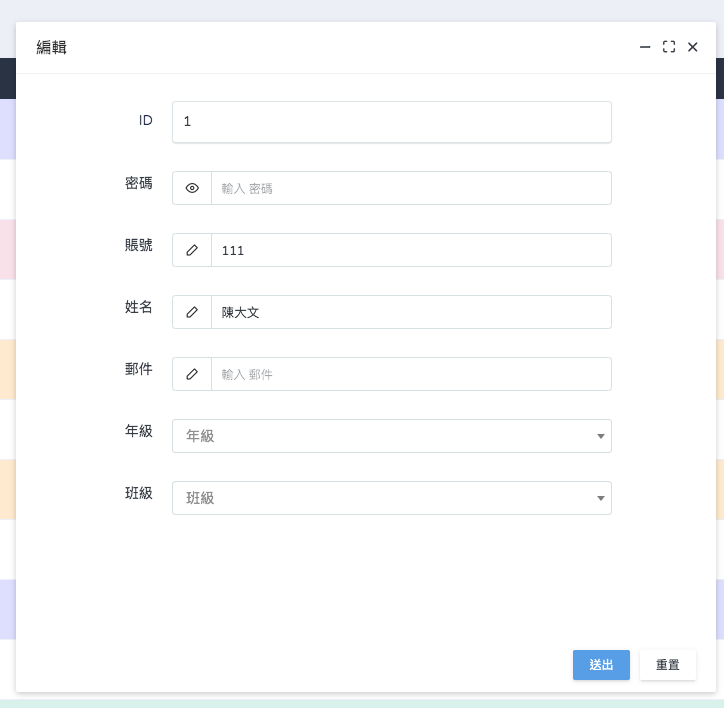This screenshot has height=708, width=724.
Task: Click the pencil icon beside 姓名 field
Action: [192, 312]
